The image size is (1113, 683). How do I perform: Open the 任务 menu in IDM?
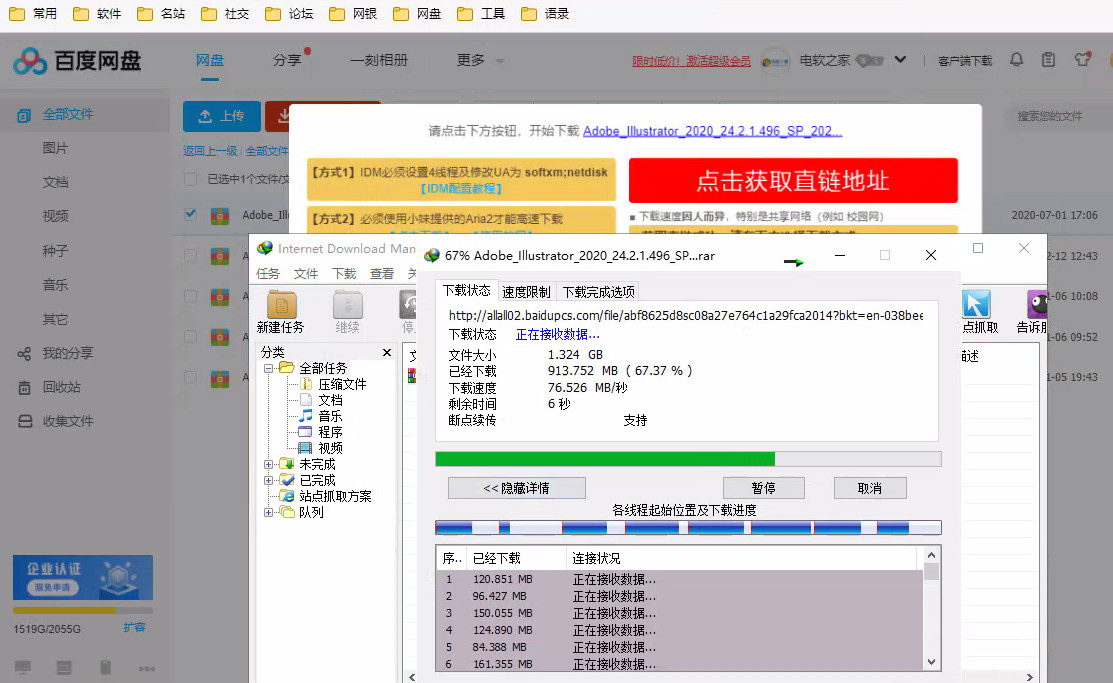coord(268,273)
